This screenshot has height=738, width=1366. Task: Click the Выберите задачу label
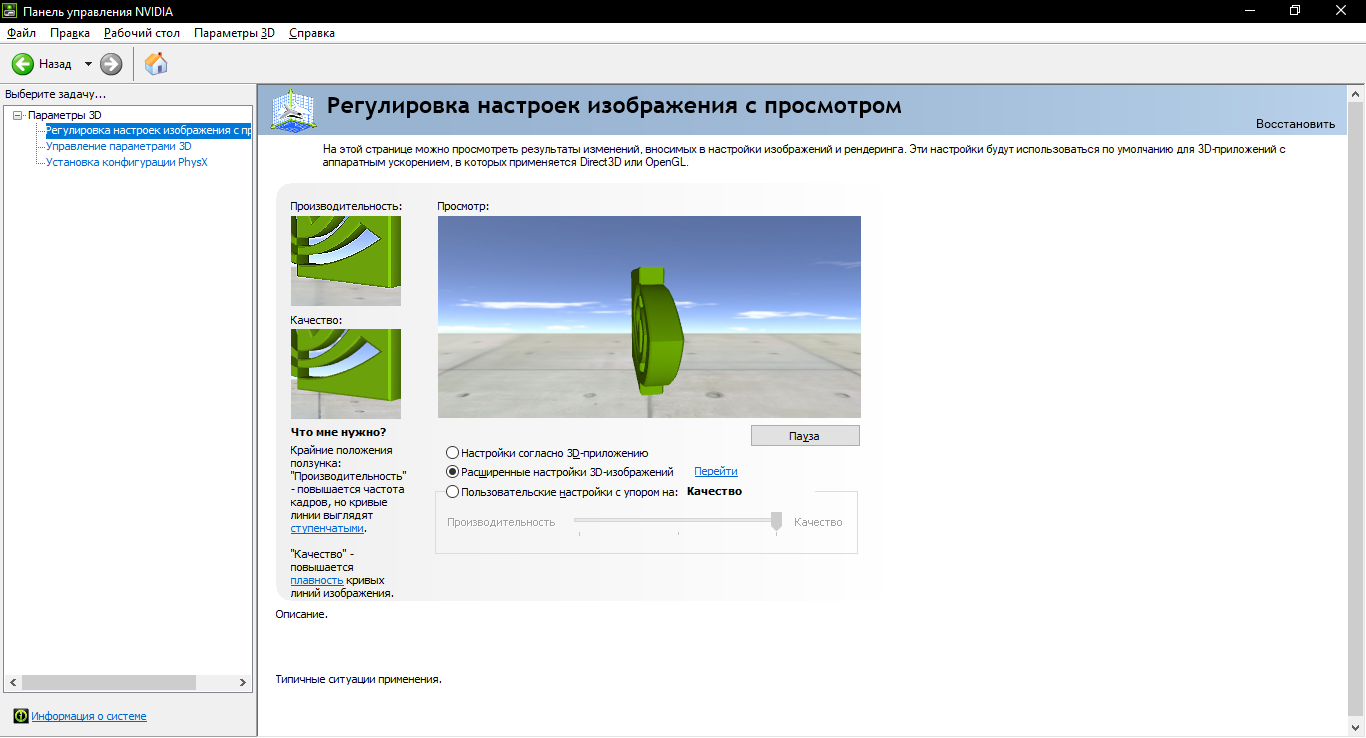pyautogui.click(x=55, y=94)
